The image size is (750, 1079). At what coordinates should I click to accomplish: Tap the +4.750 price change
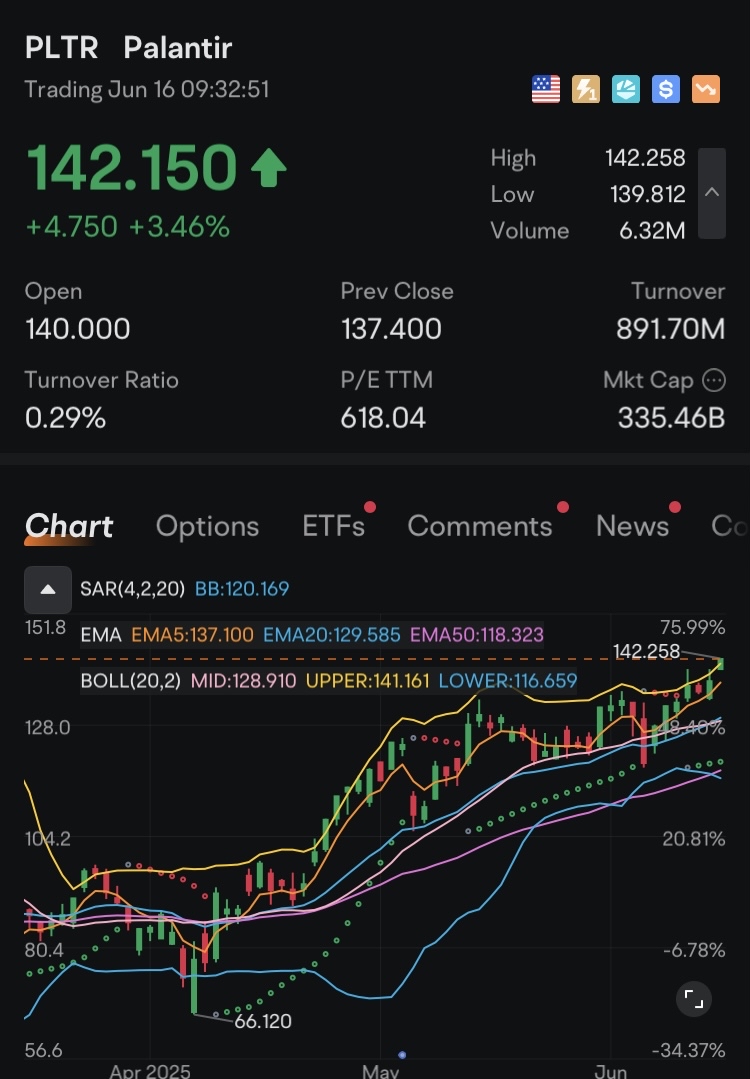72,227
